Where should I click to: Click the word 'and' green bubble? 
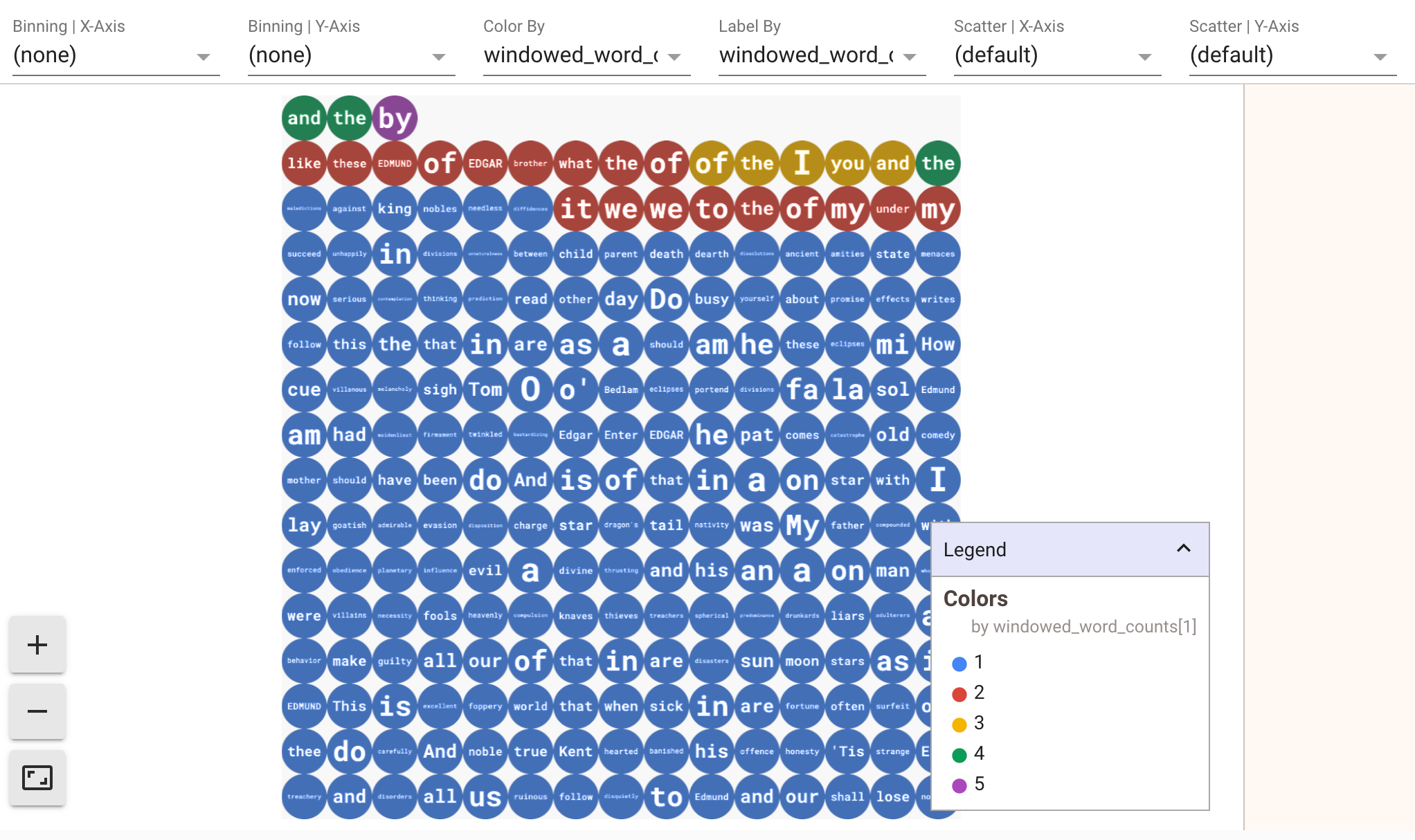point(303,116)
